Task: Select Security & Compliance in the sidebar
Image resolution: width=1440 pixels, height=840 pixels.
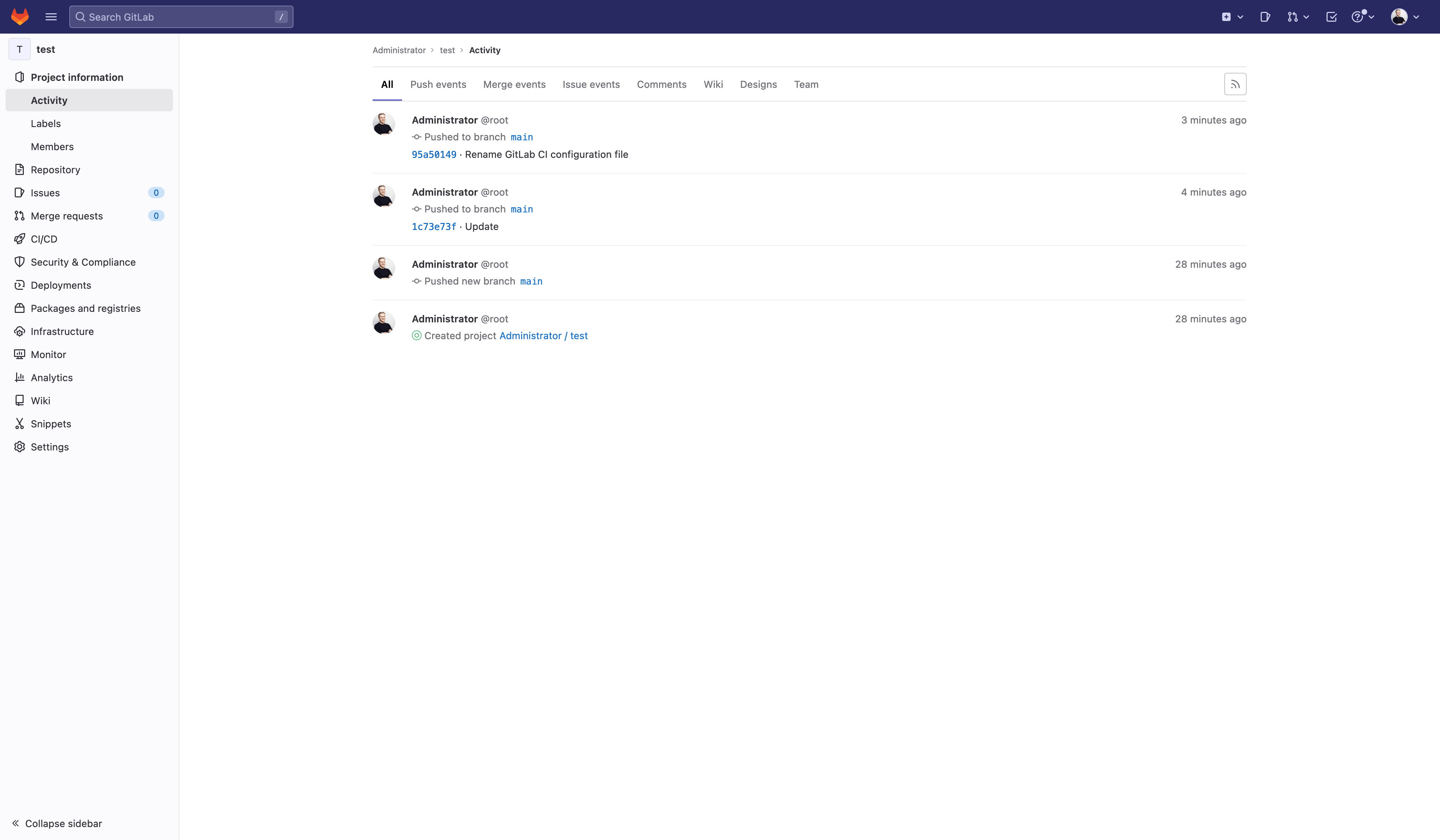Action: [83, 262]
